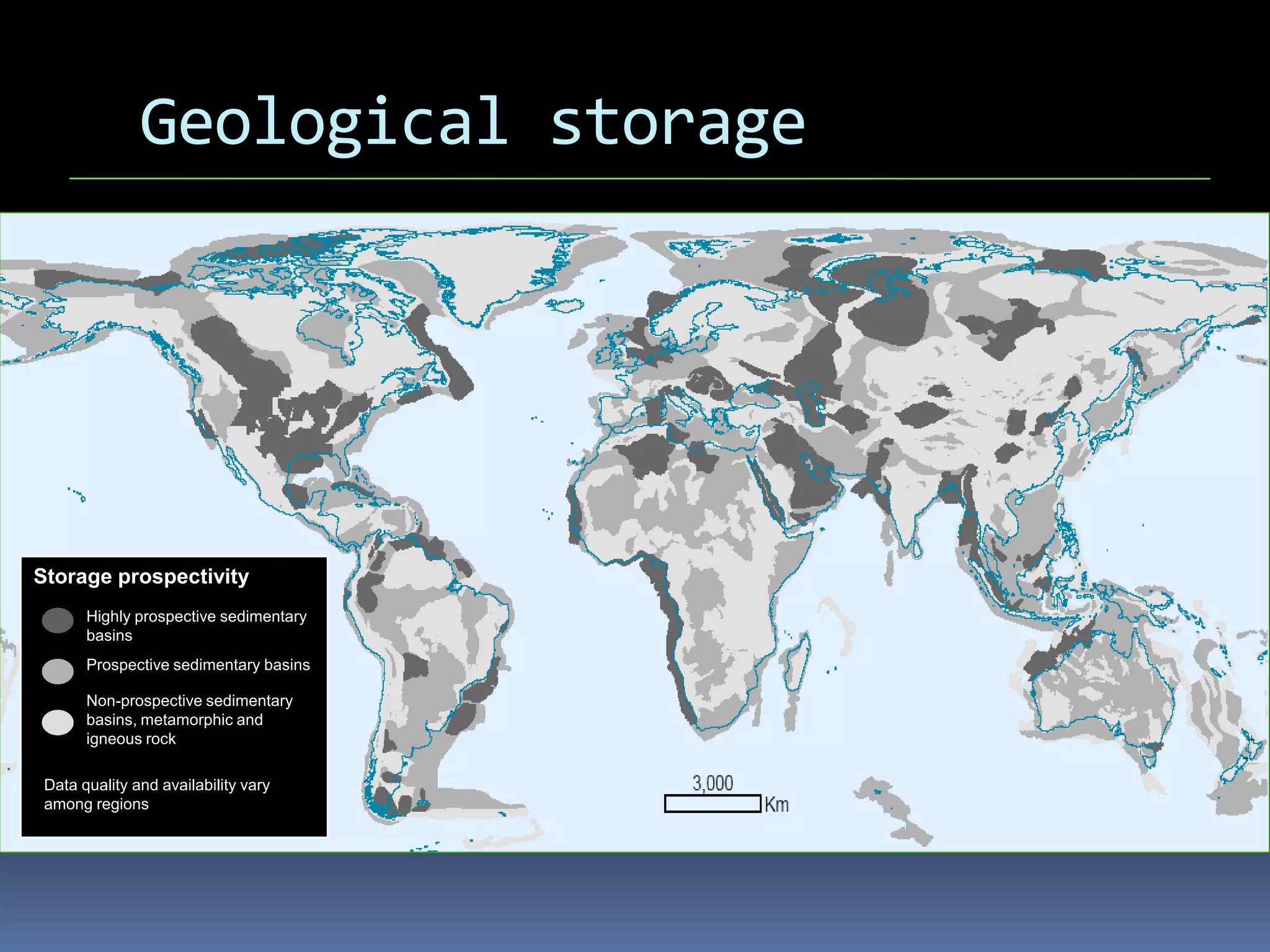Click the Prospective sedimentary basins gray swatch
1270x952 pixels.
pos(58,671)
